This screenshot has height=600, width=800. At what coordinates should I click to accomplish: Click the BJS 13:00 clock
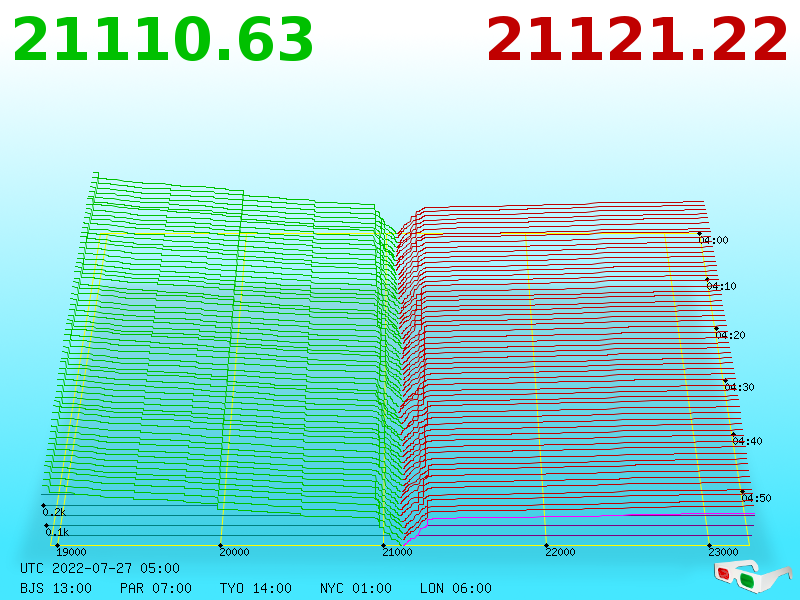click(56, 588)
